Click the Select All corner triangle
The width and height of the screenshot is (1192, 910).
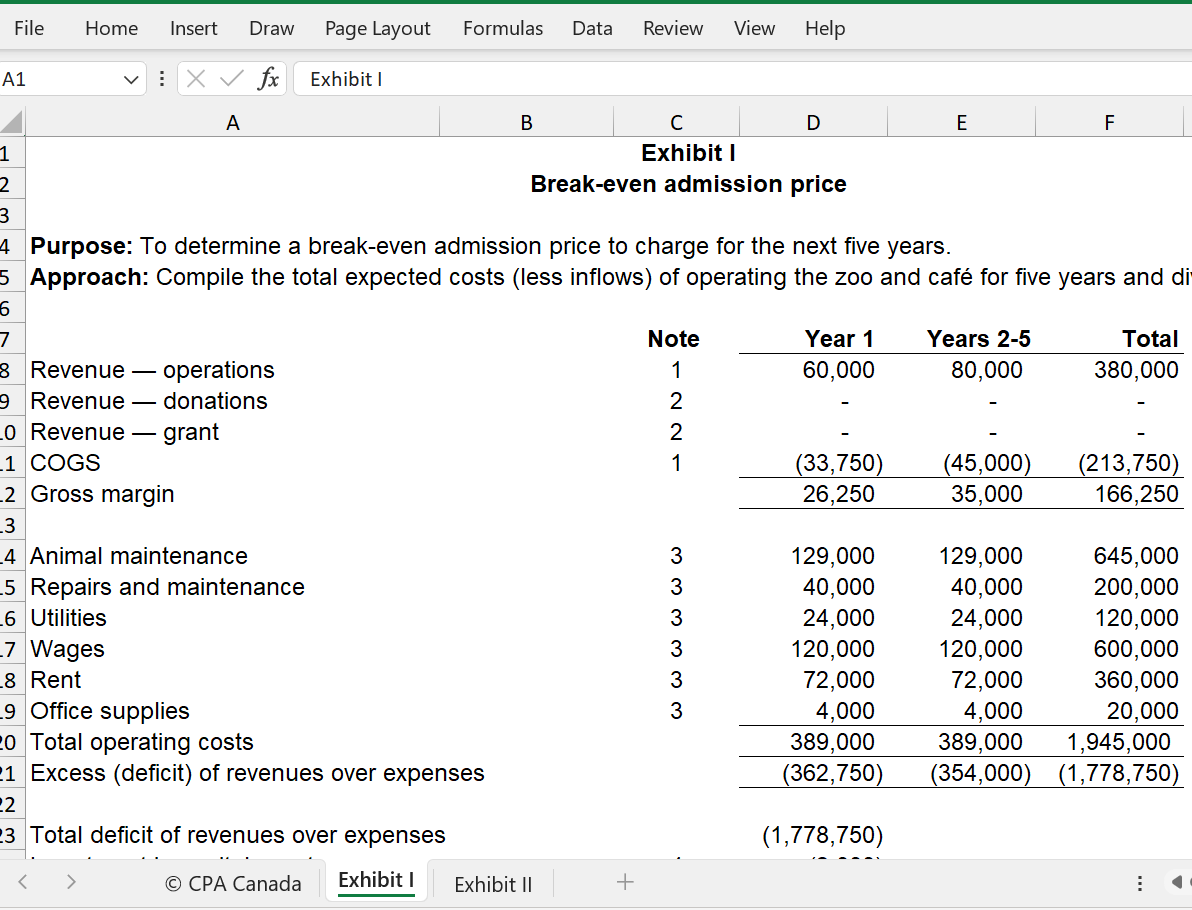[x=12, y=122]
